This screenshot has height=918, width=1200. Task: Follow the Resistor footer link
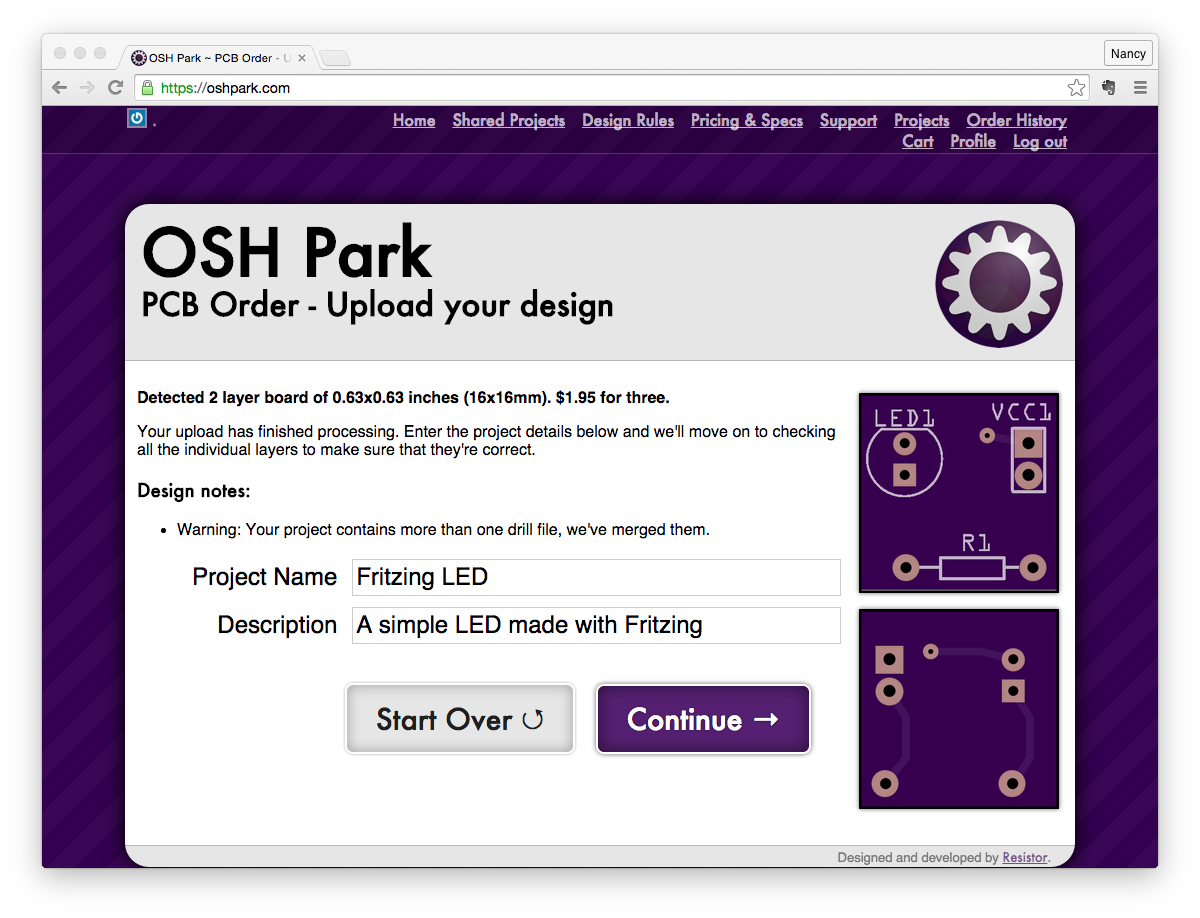[1025, 858]
